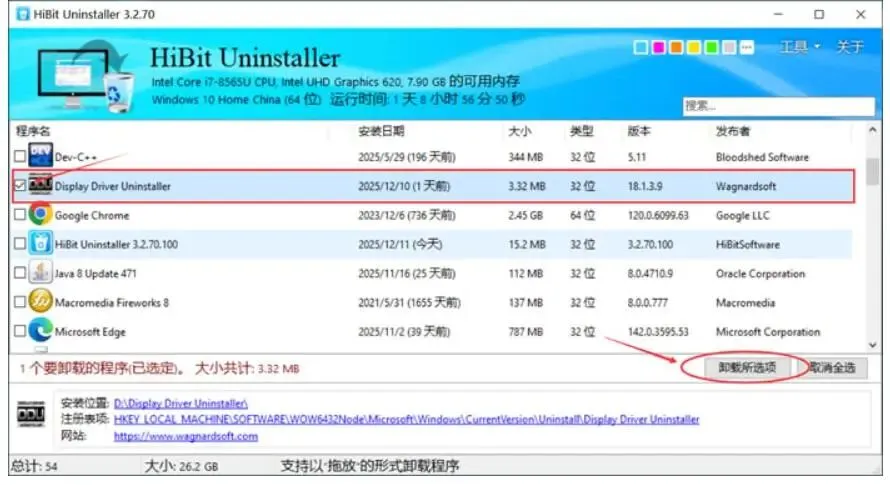Click the Google Chrome icon
Screen dimensions: 890x485
pyautogui.click(x=40, y=214)
